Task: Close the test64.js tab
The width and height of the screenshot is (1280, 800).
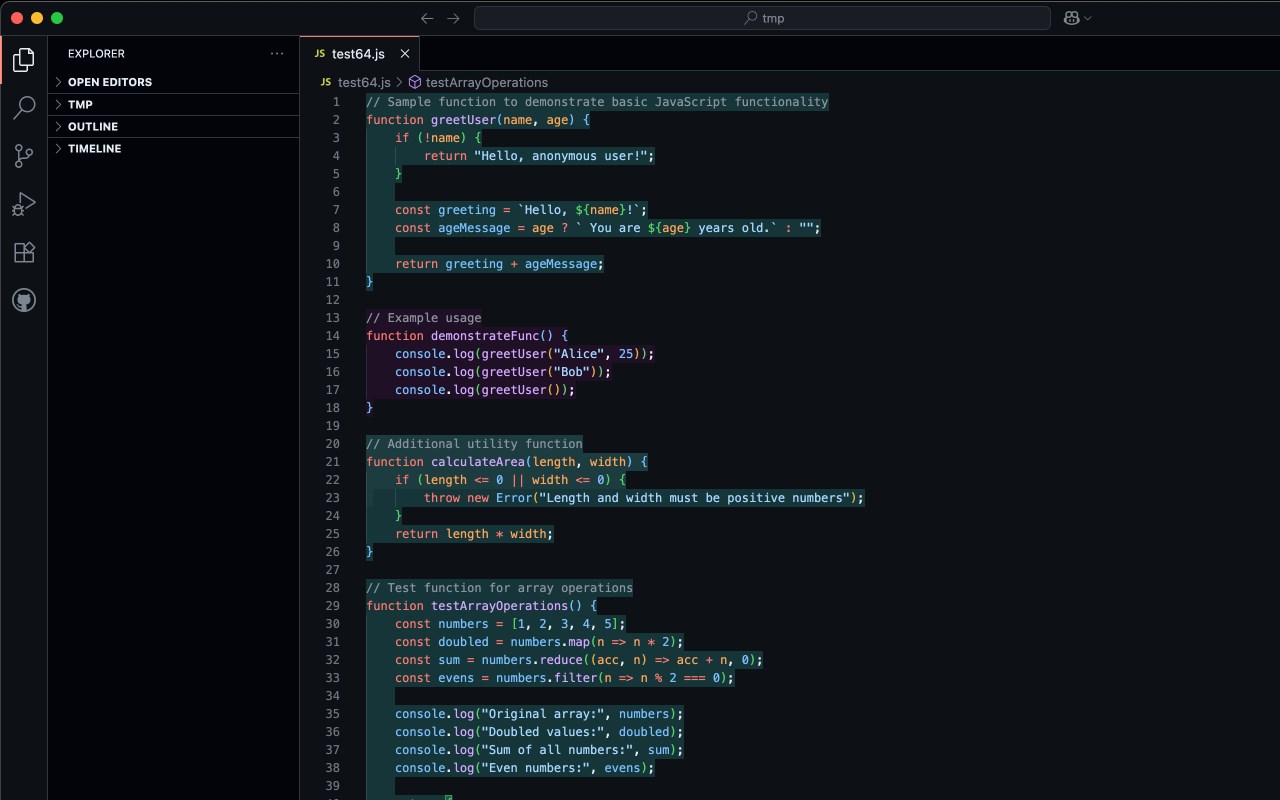Action: tap(405, 54)
